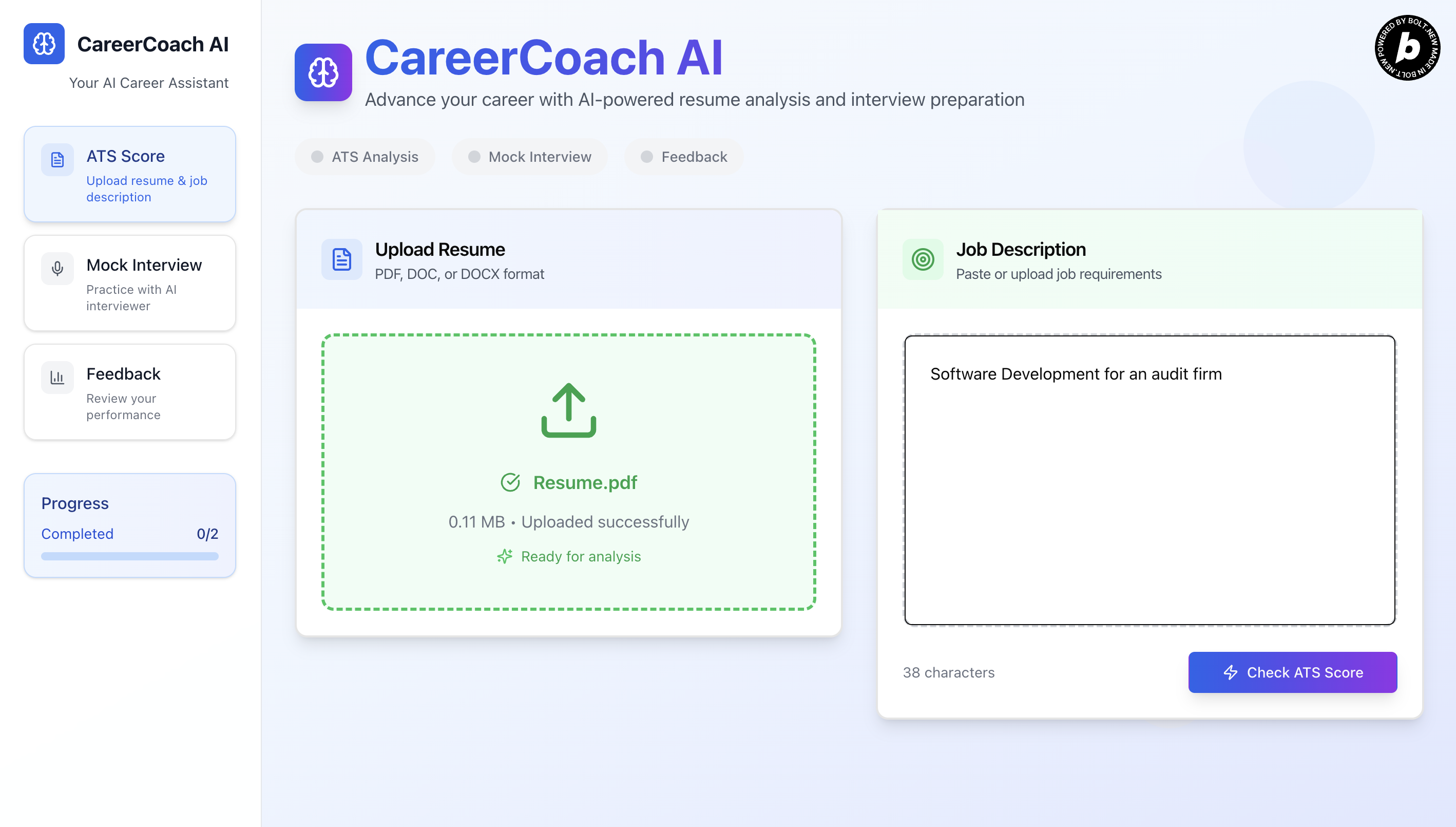Viewport: 1456px width, 827px height.
Task: Click the Resume.pdf file name
Action: point(585,482)
